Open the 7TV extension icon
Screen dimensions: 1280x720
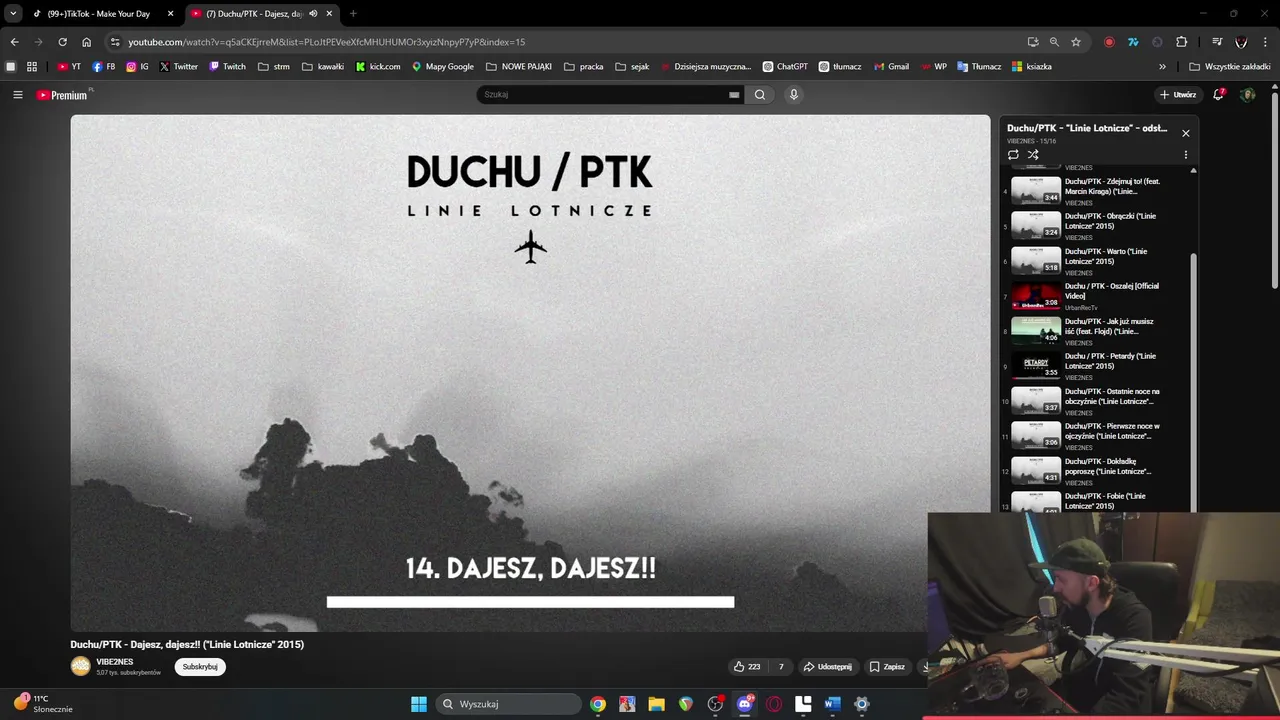tap(1133, 42)
